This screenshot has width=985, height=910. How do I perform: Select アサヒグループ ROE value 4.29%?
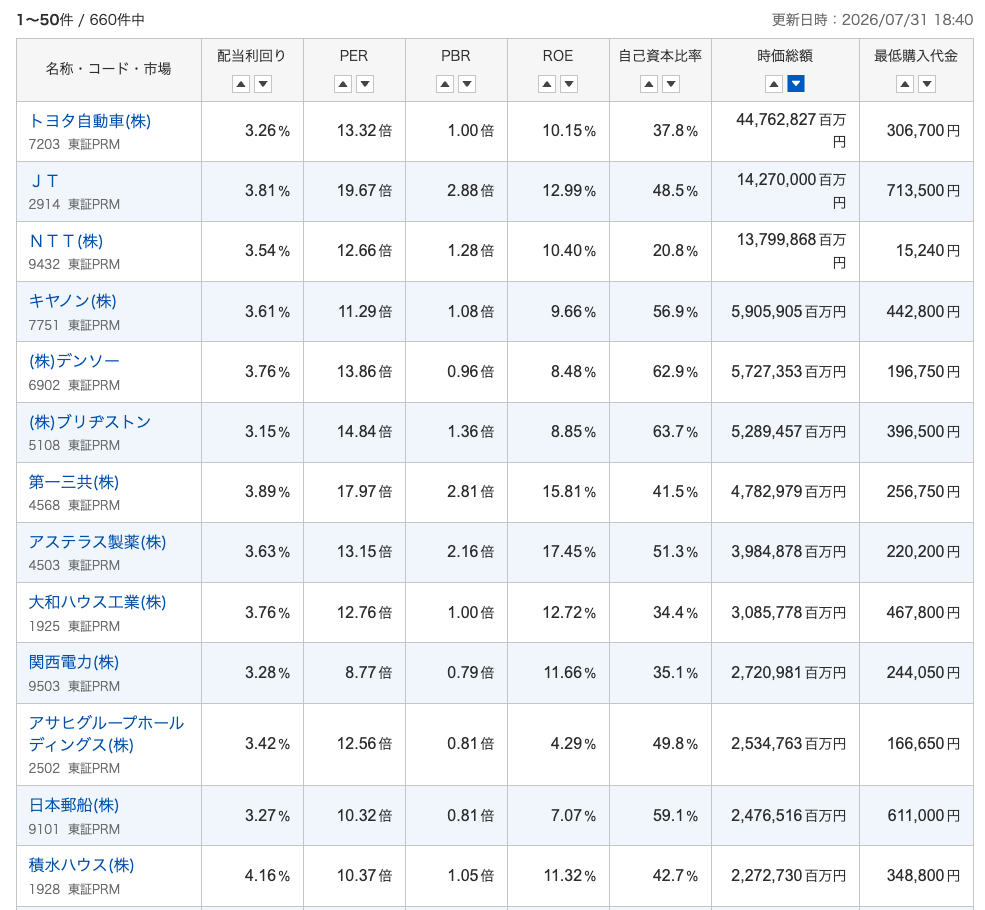click(573, 744)
